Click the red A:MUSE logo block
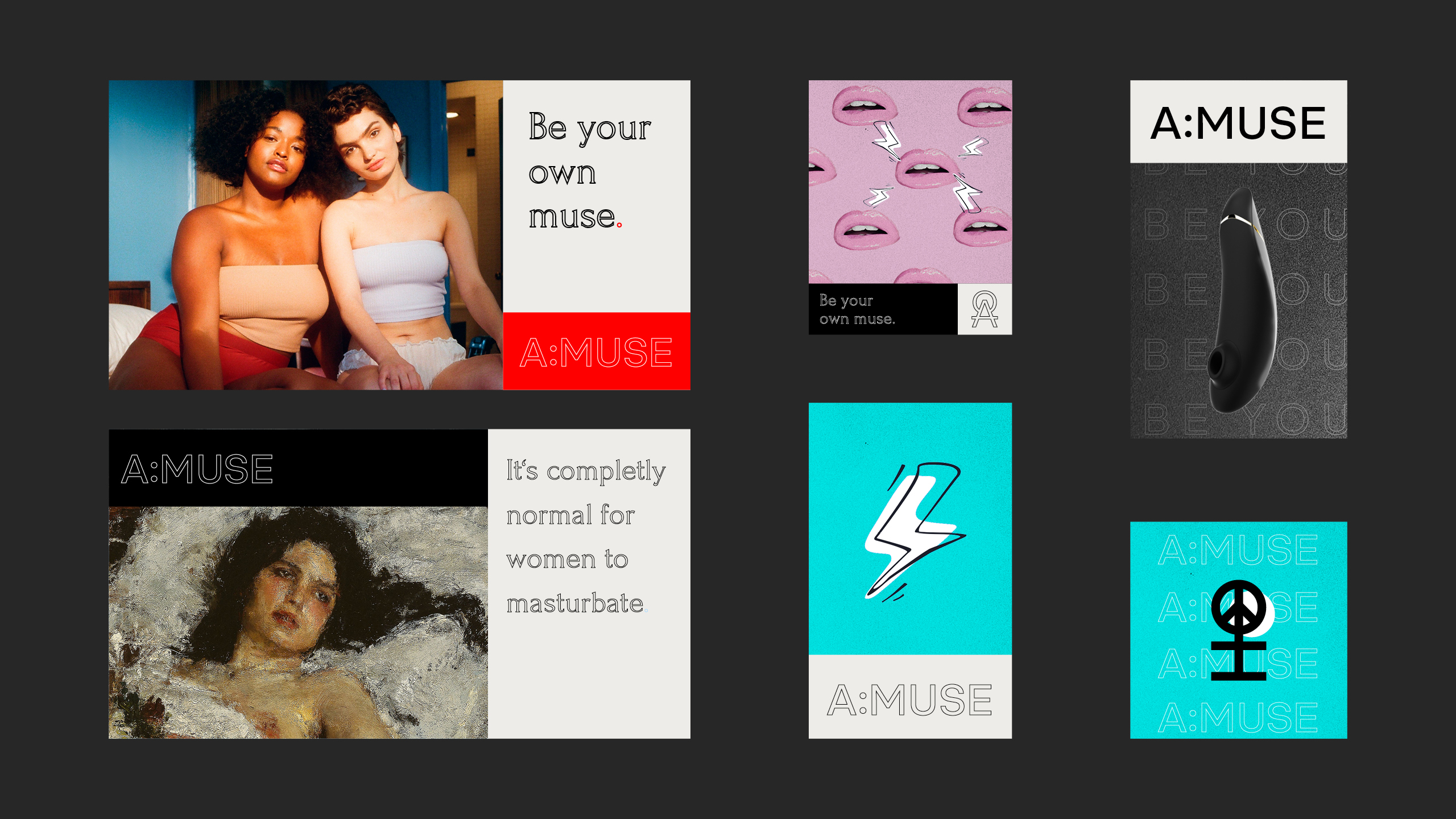 (597, 351)
